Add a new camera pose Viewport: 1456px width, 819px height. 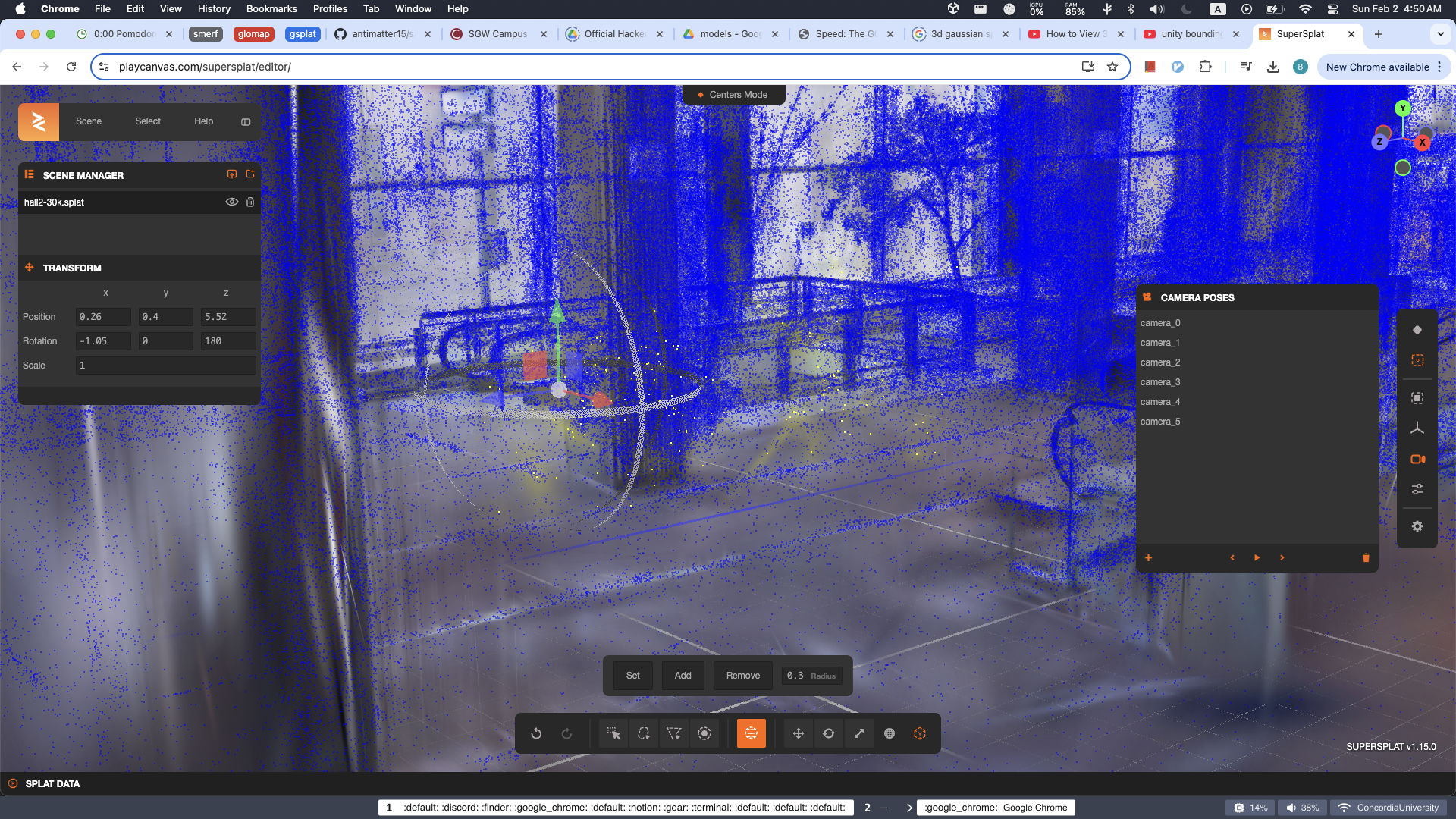pyautogui.click(x=1148, y=557)
